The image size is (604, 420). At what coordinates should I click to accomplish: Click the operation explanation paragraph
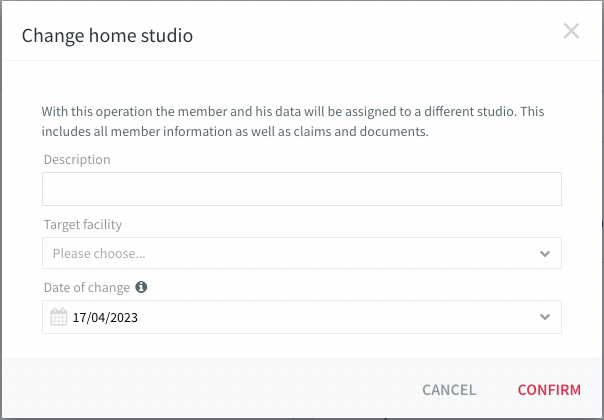point(293,121)
